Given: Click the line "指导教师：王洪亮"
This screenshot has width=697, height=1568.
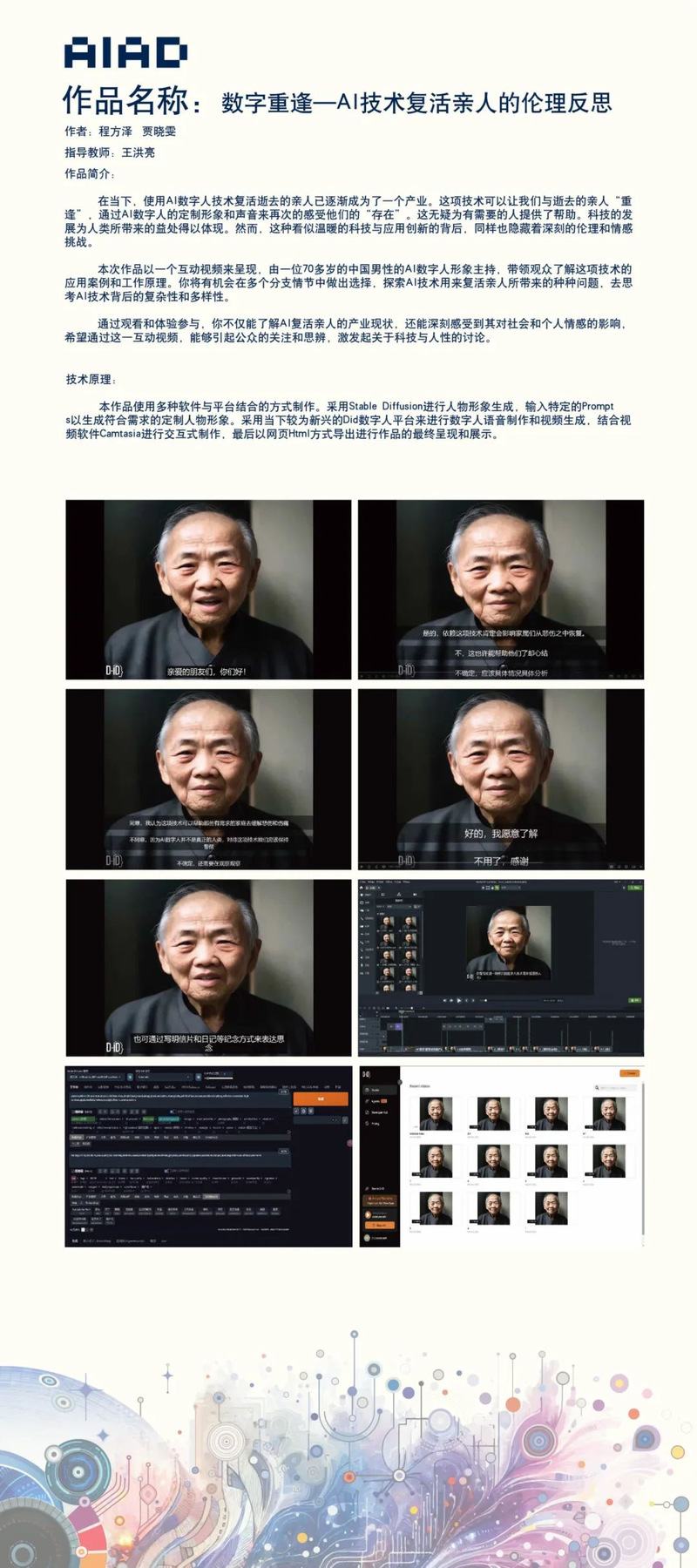Looking at the screenshot, I should (x=110, y=152).
